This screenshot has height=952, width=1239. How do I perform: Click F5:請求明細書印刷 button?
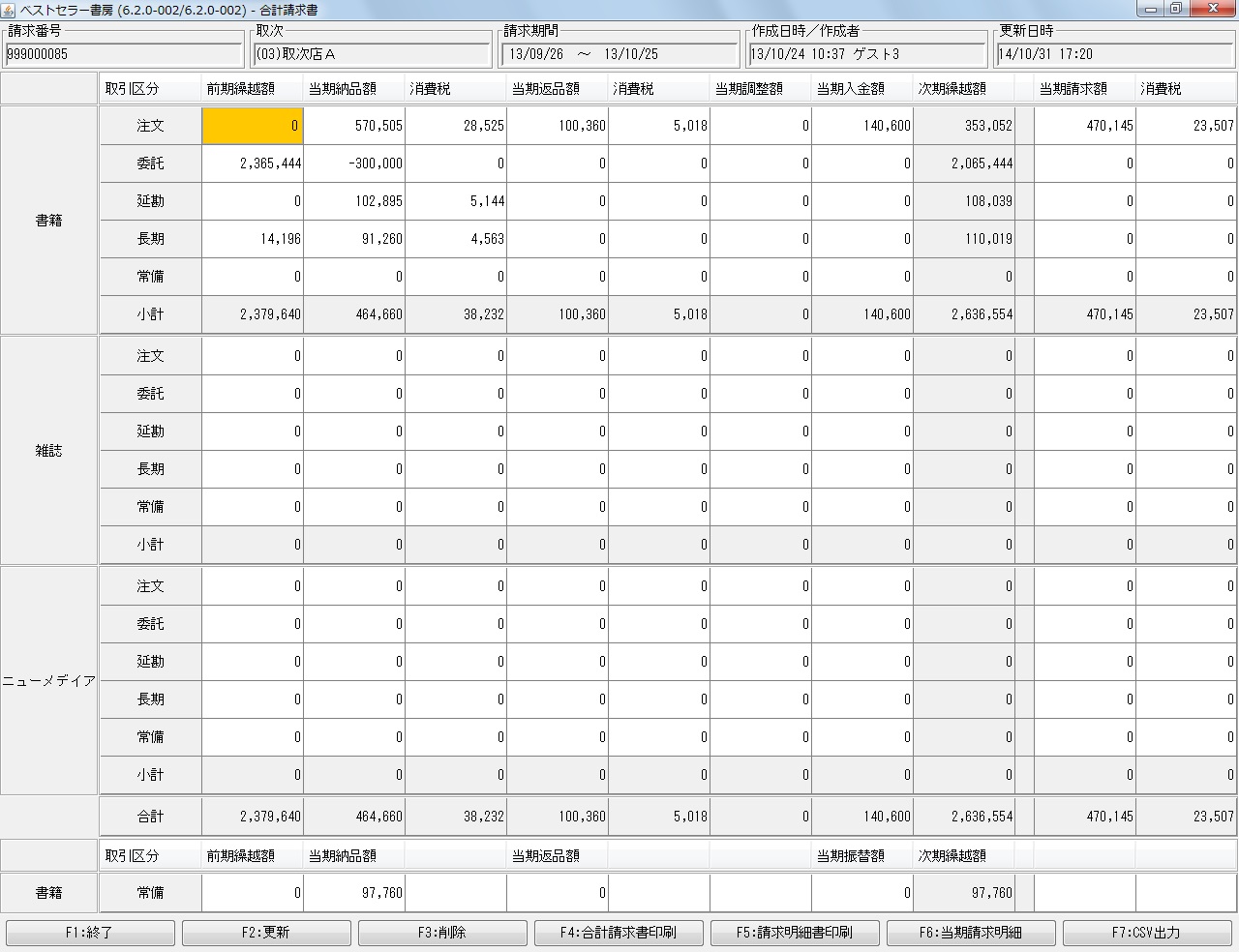point(794,933)
